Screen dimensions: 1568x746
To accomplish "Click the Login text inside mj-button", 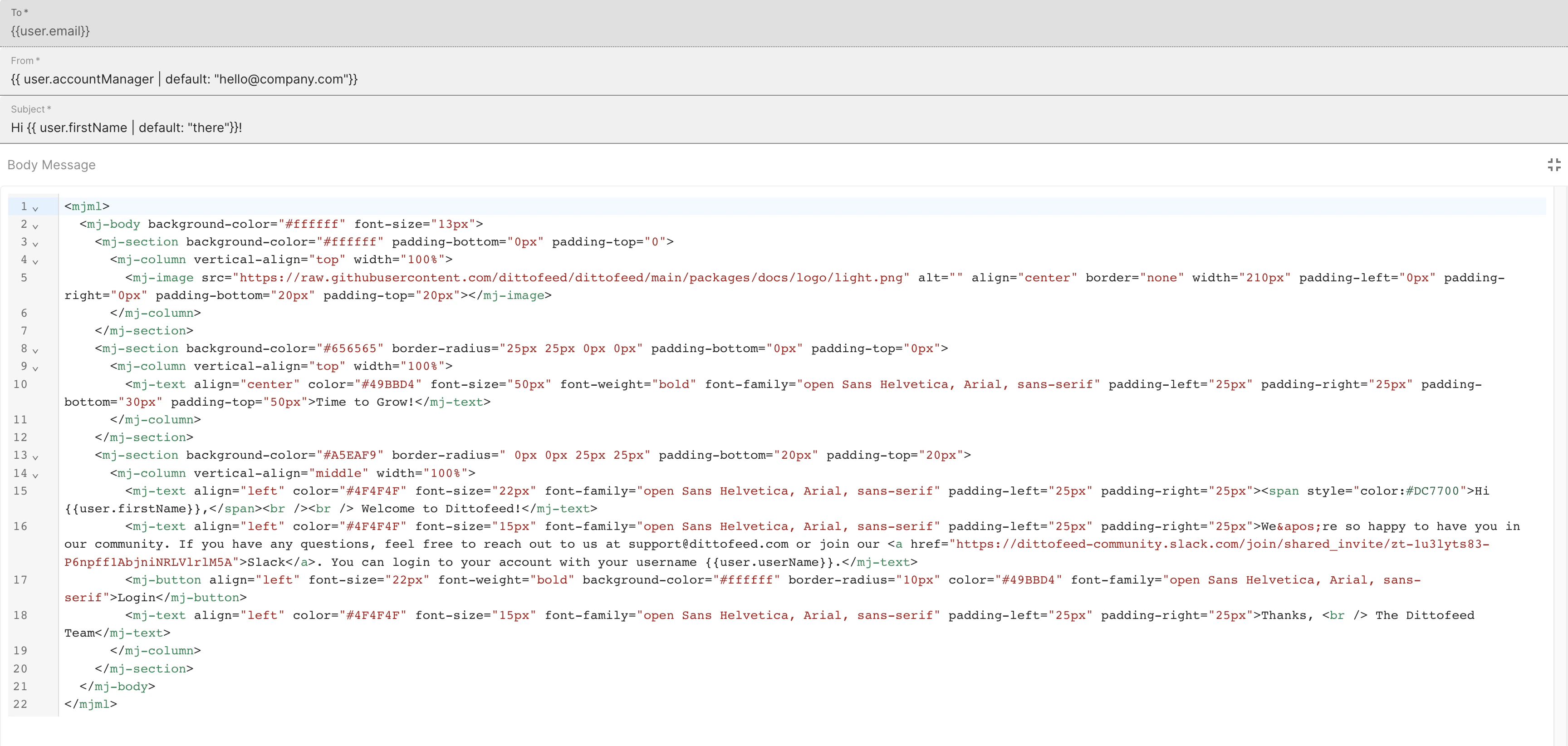I will tap(137, 598).
